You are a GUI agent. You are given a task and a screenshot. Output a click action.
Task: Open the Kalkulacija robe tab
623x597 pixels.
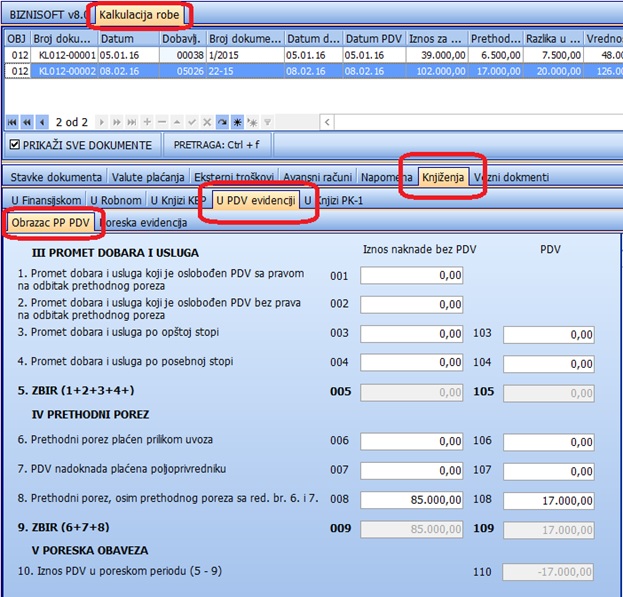[x=139, y=16]
